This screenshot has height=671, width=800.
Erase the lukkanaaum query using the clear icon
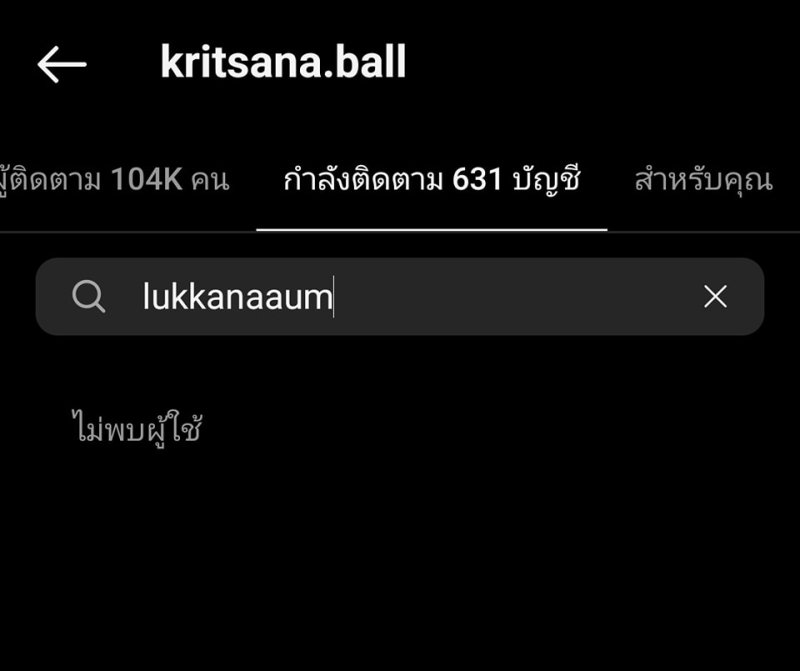(715, 296)
